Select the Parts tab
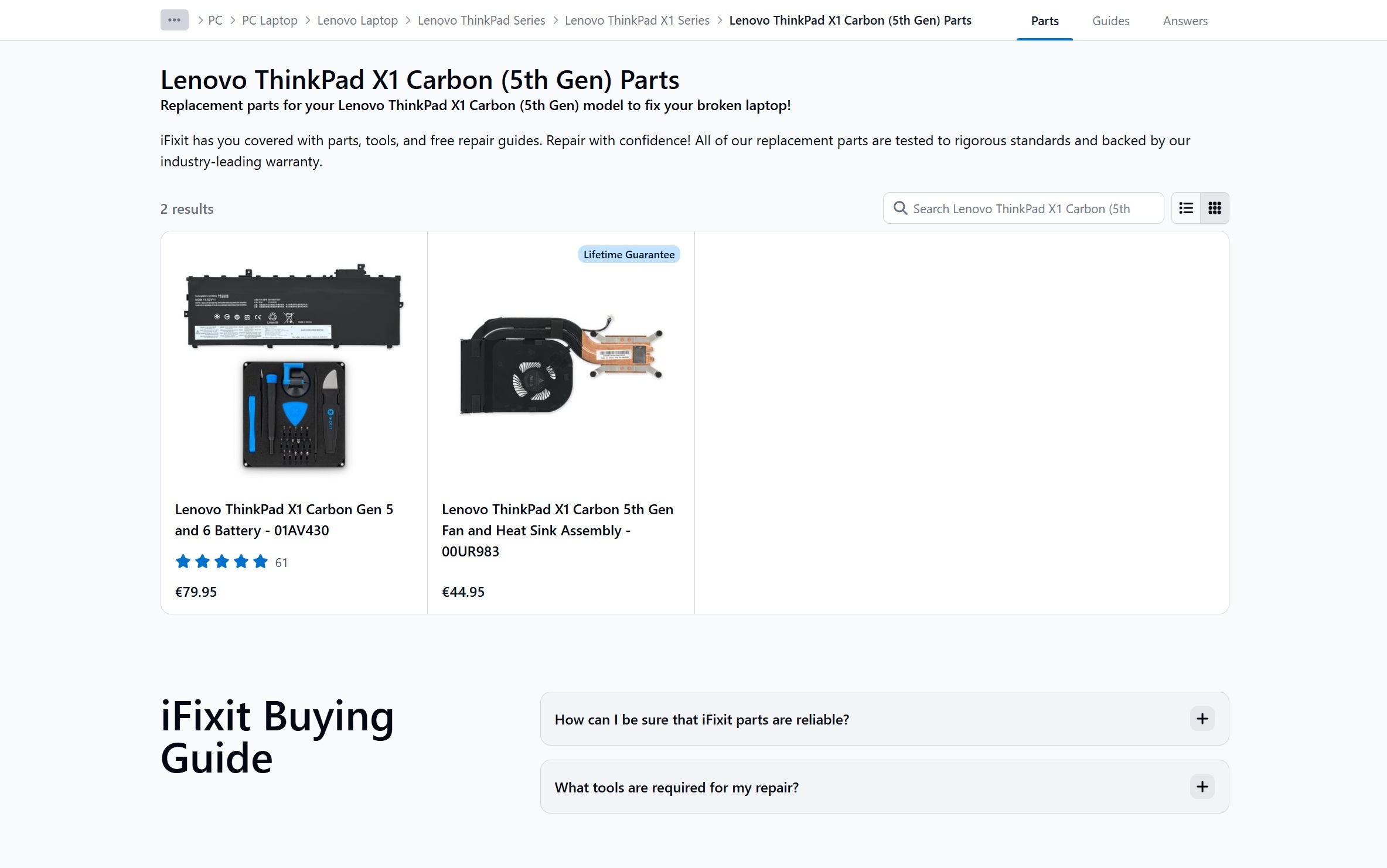Image resolution: width=1387 pixels, height=868 pixels. [x=1044, y=21]
